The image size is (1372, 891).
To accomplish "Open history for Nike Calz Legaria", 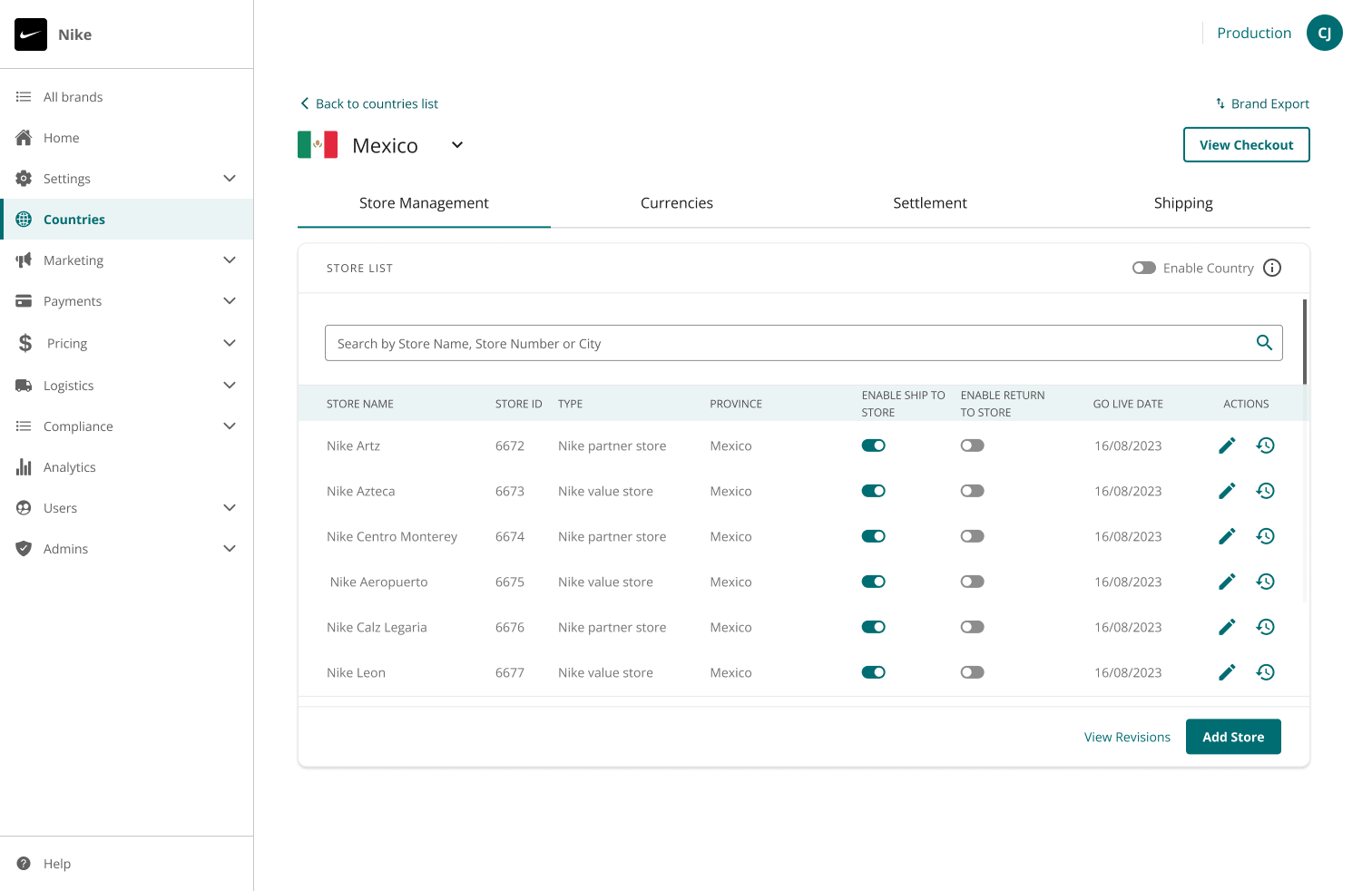I will click(x=1266, y=627).
